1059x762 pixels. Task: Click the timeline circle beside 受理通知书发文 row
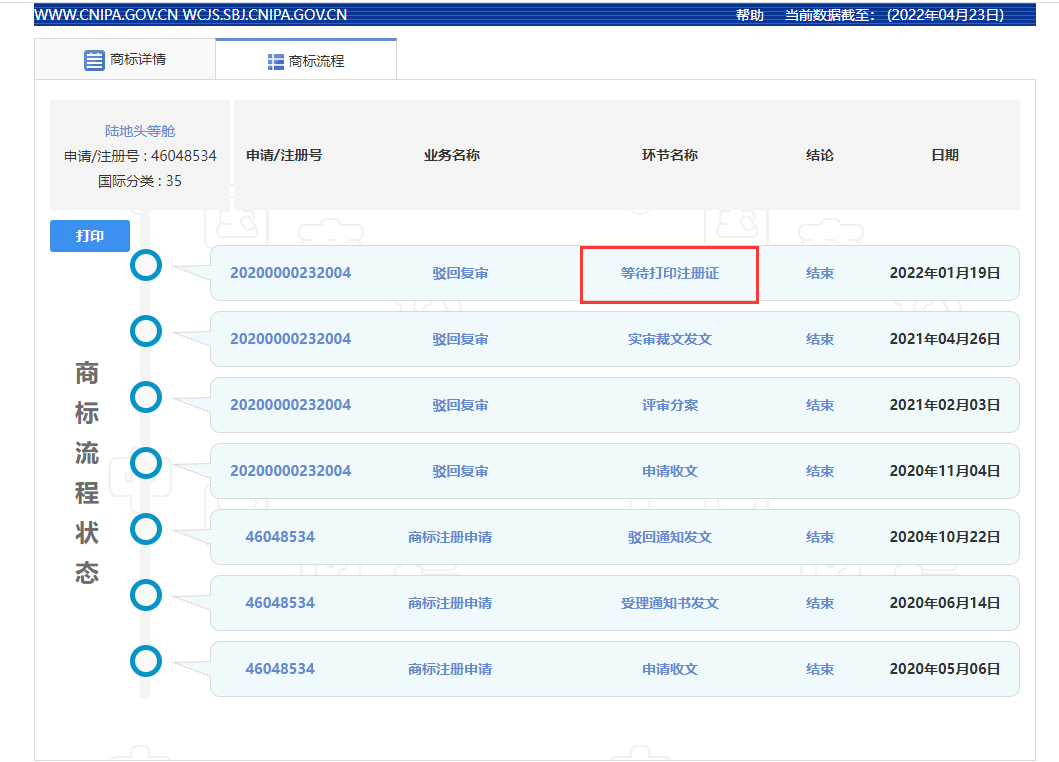[x=146, y=595]
